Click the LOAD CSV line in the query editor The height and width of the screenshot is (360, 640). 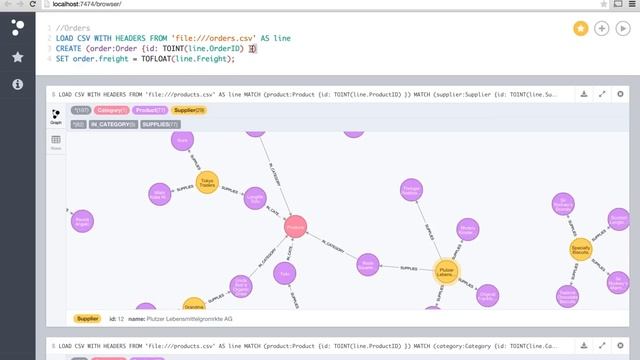coord(173,38)
